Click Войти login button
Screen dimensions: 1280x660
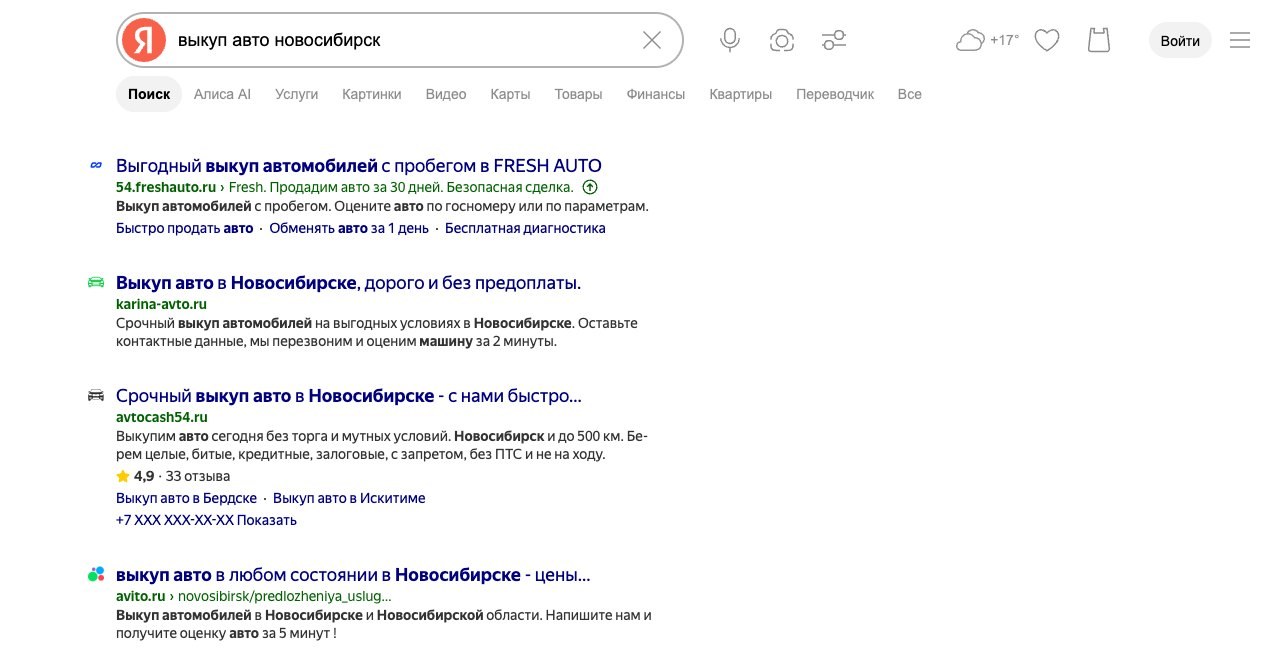tap(1181, 41)
